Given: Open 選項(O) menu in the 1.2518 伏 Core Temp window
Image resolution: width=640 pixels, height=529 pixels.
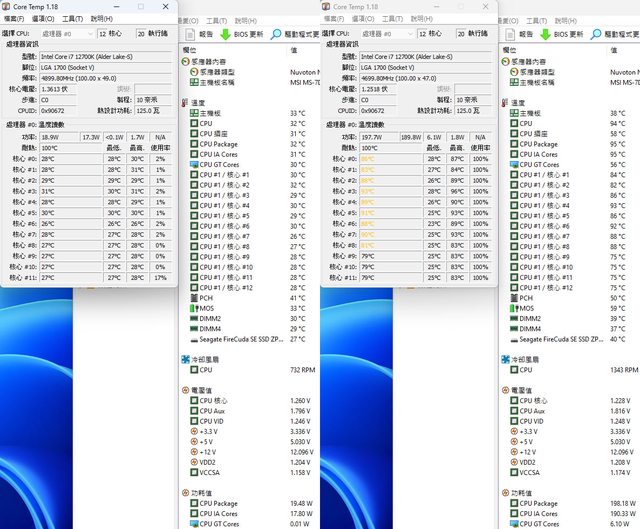Looking at the screenshot, I should (x=364, y=19).
